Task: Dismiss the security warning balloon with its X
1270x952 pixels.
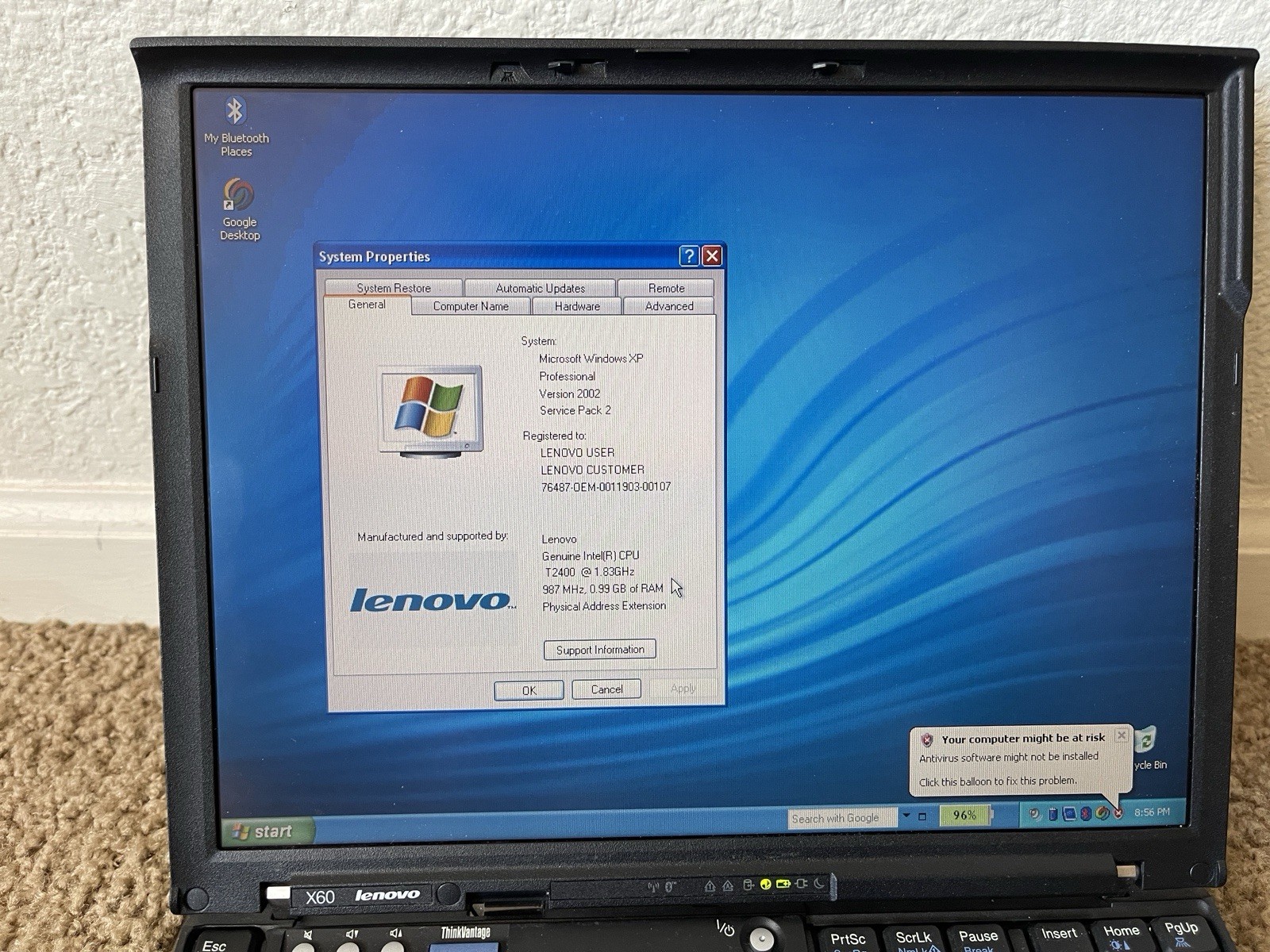Action: (1121, 735)
